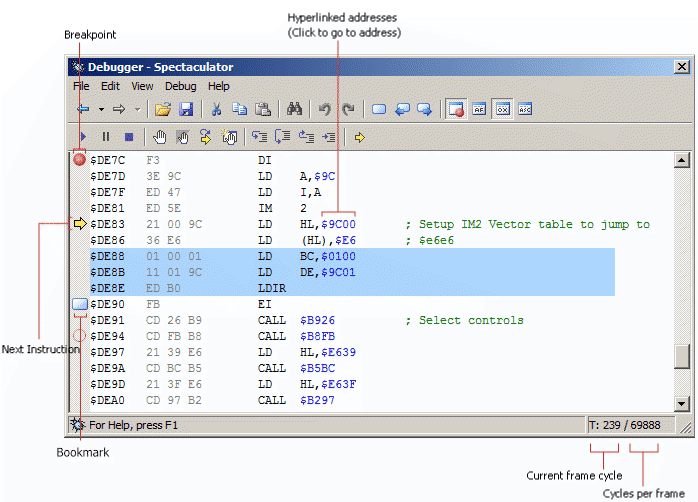This screenshot has width=698, height=502.
Task: Click the pause execution button
Action: 106,137
